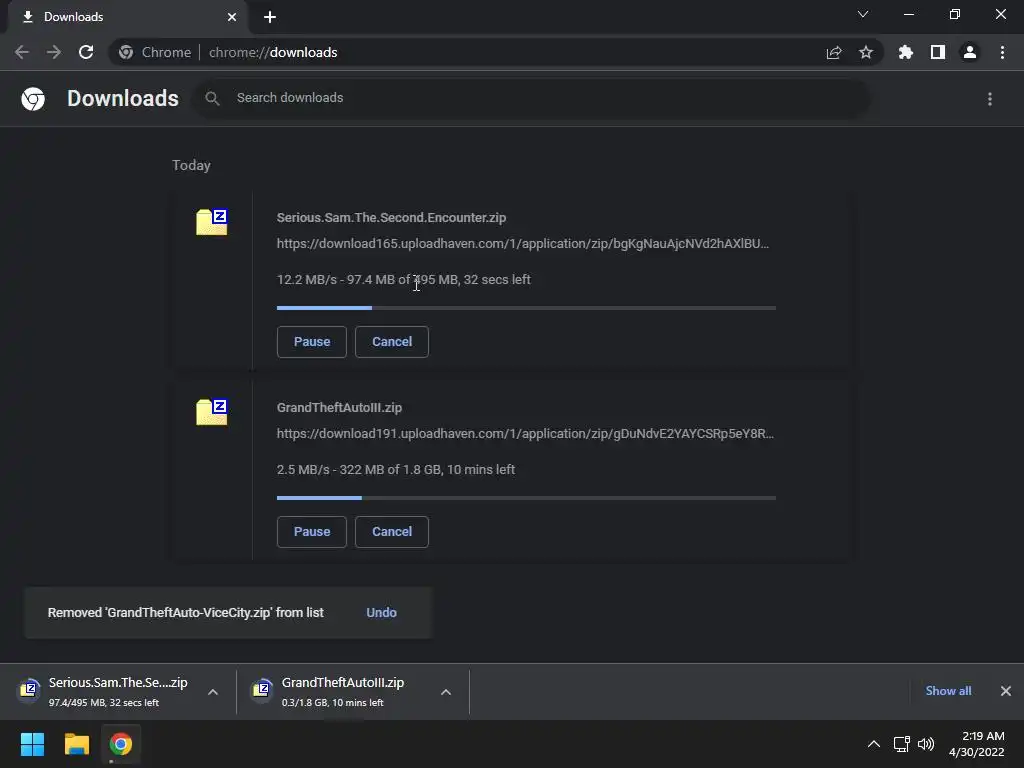
Task: Share this page via the share icon
Action: (x=834, y=52)
